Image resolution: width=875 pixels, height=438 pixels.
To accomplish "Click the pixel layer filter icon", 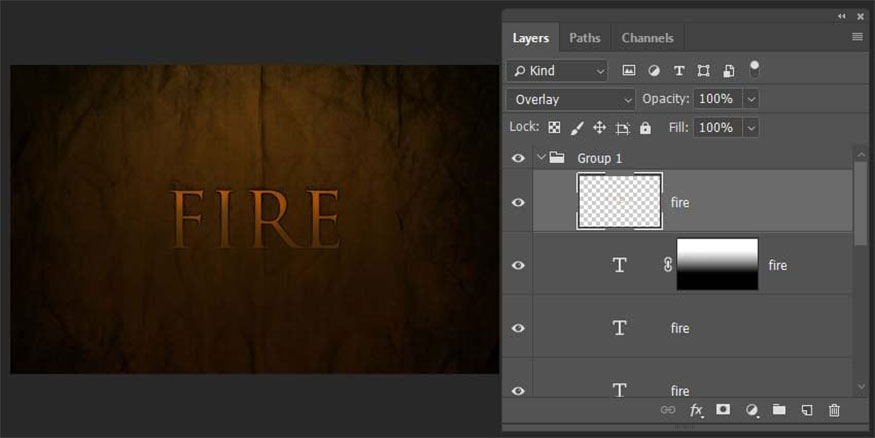I will [x=629, y=71].
